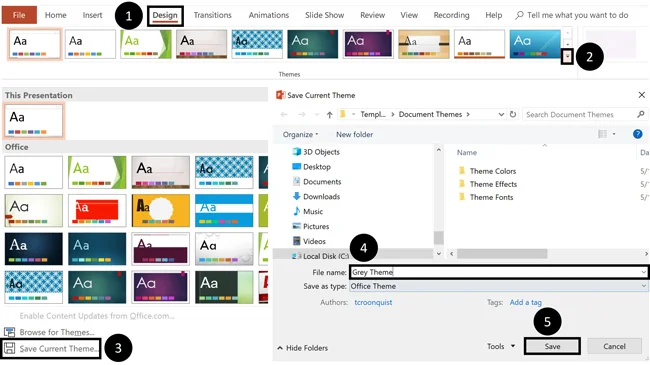Screen dimensions: 650x365
Task: Select Downloads in the navigation pane
Action: pyautogui.click(x=316, y=197)
